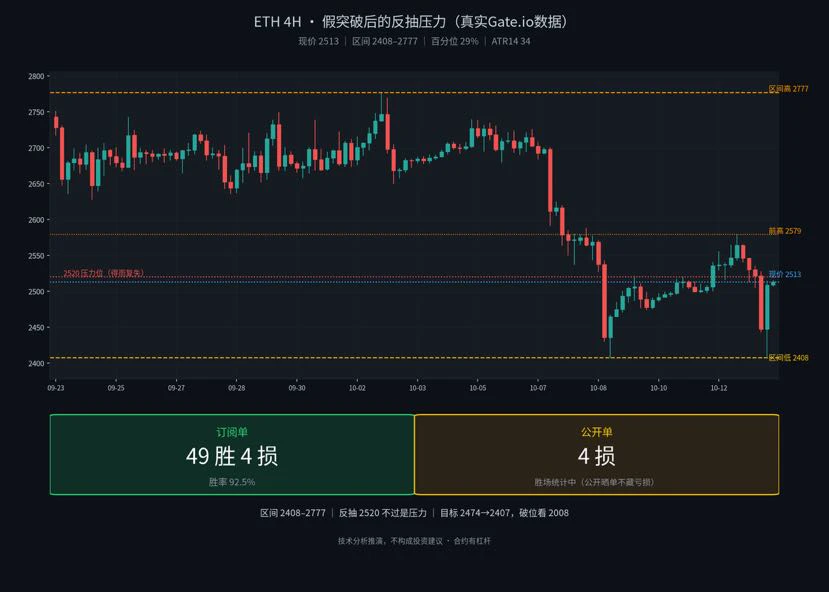829x592 pixels.
Task: Click the 2400 price axis label
Action: click(x=36, y=363)
